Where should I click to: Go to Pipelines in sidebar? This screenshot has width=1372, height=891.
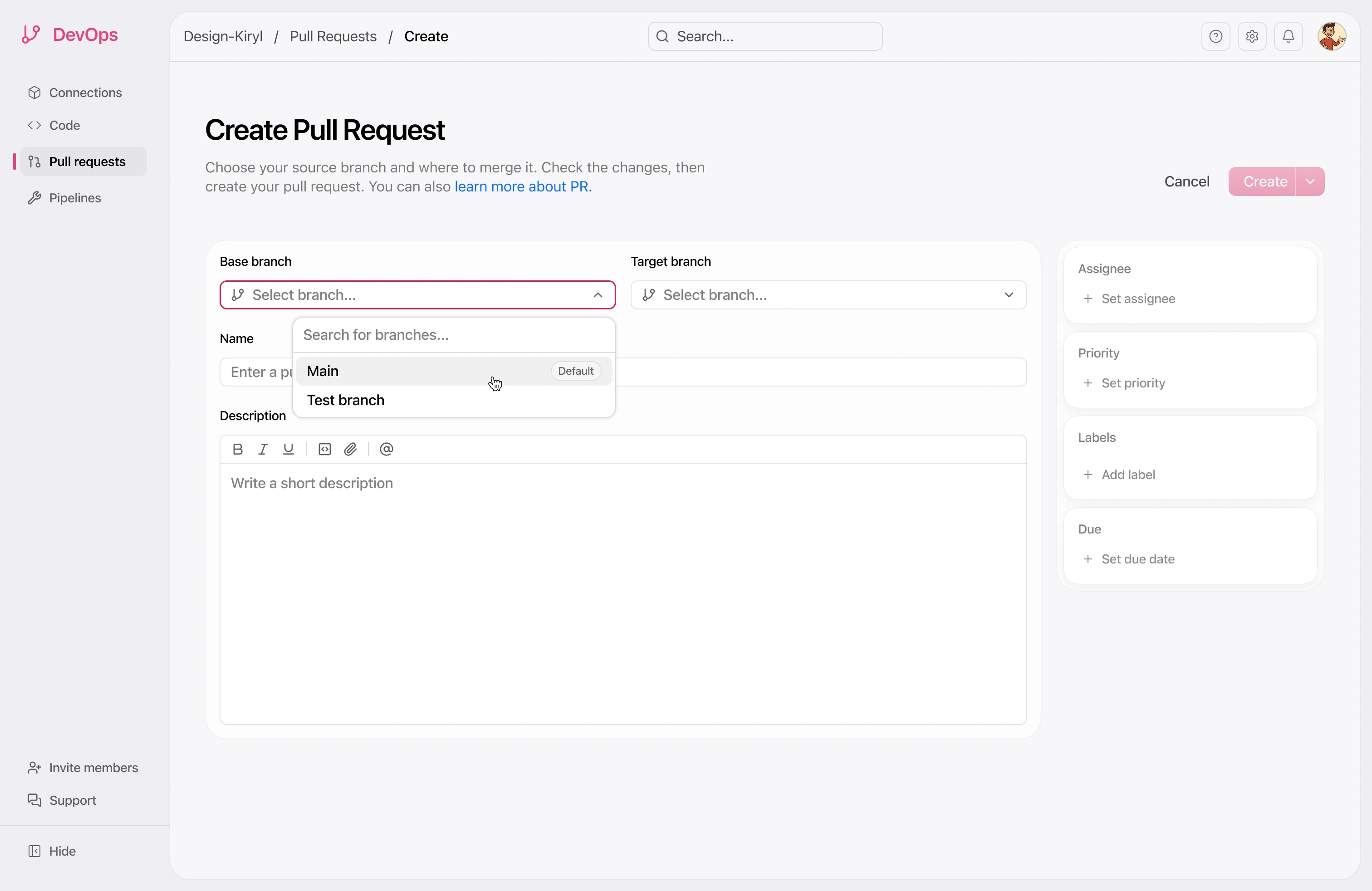pyautogui.click(x=75, y=198)
